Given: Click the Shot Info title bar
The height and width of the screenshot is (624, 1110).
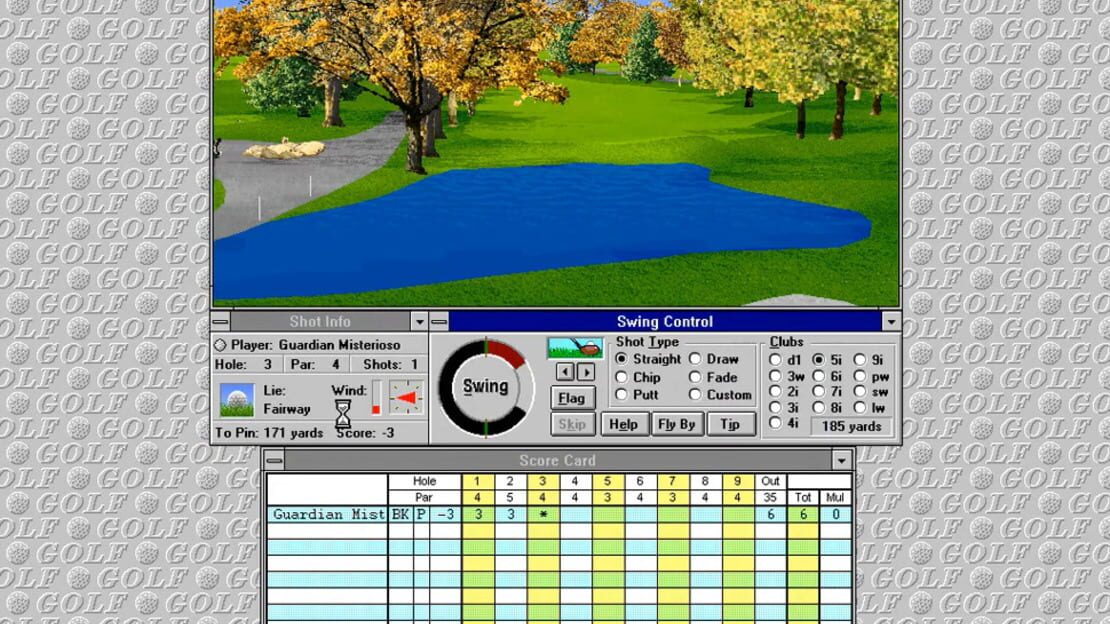Looking at the screenshot, I should (x=320, y=322).
